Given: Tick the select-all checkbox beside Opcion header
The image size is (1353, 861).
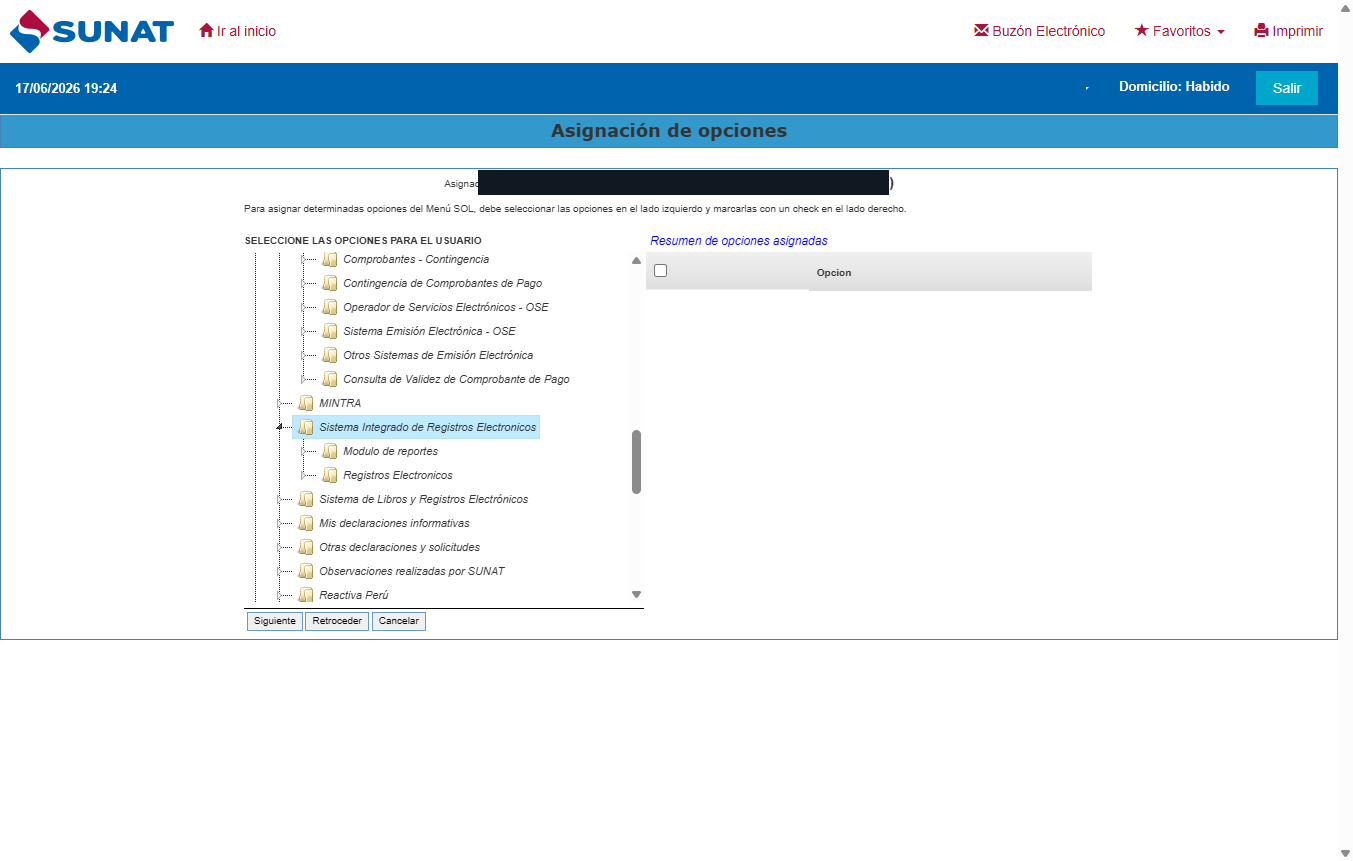Looking at the screenshot, I should 660,271.
